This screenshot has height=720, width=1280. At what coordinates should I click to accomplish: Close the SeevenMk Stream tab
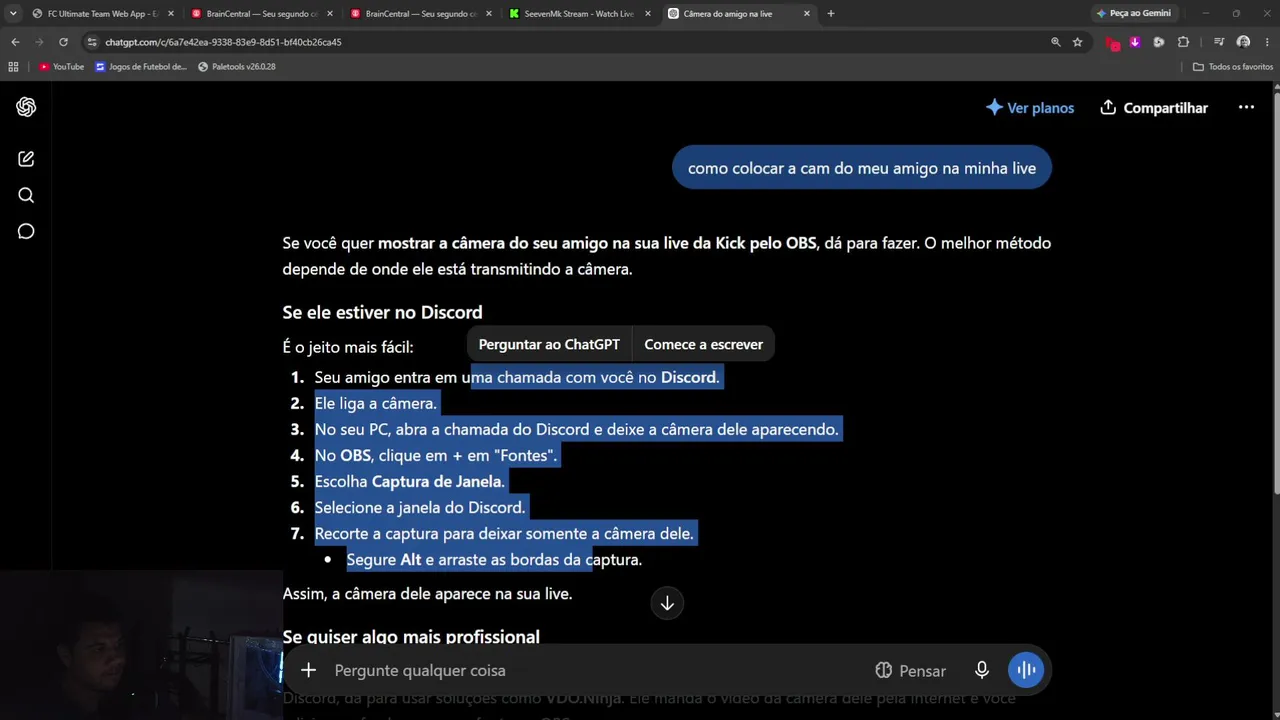click(648, 14)
